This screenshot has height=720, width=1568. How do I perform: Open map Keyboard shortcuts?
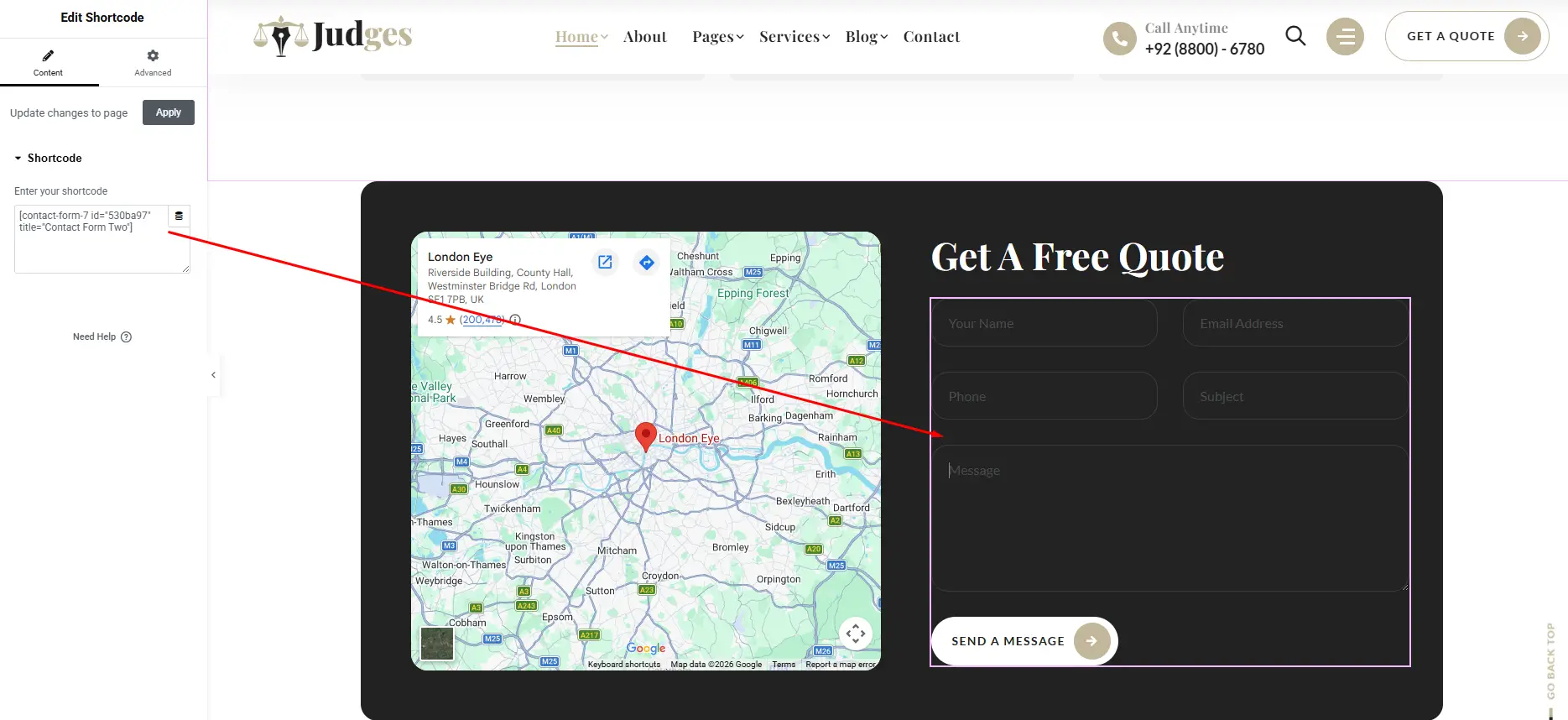coord(624,665)
